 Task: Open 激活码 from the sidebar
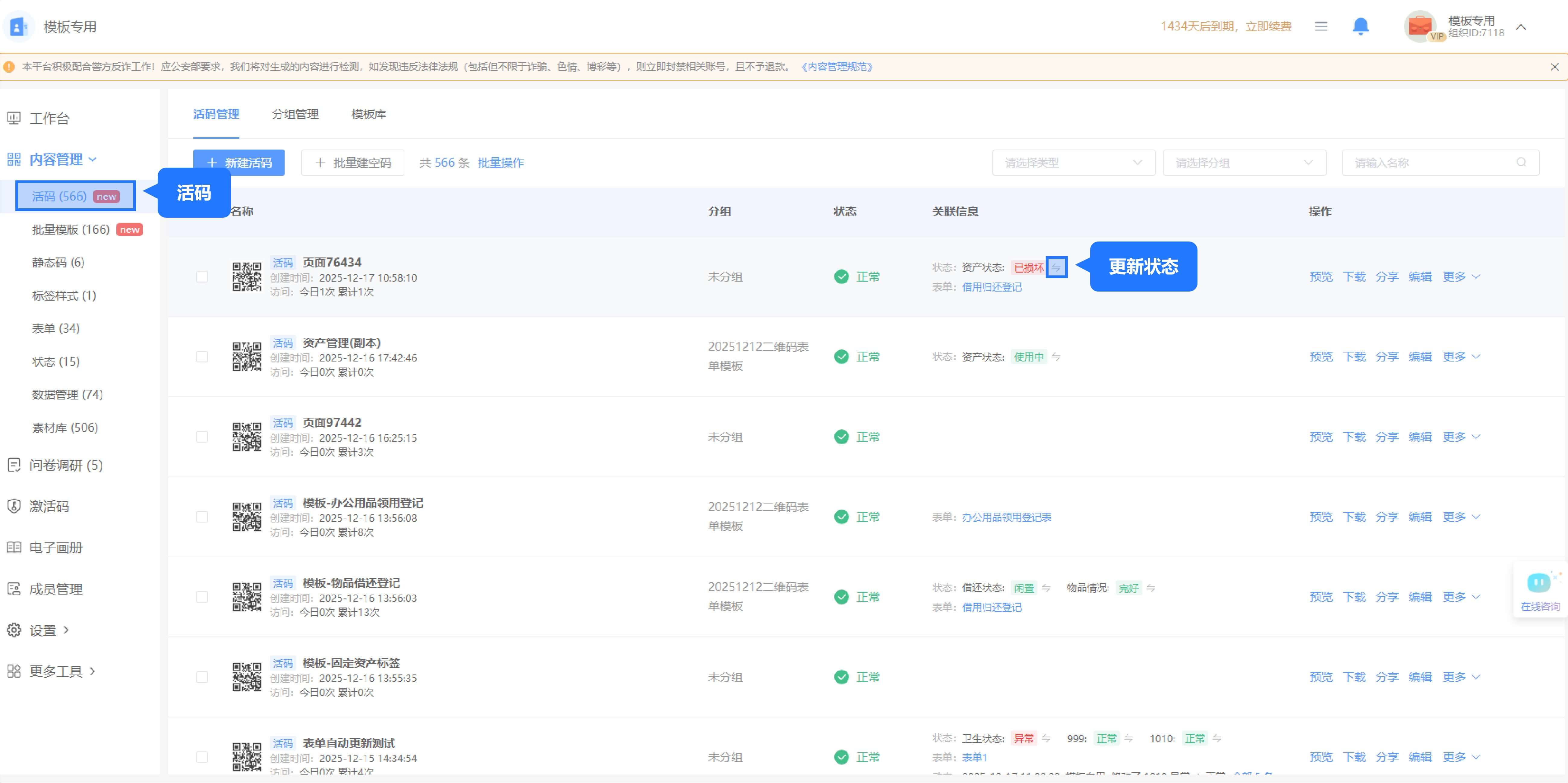[49, 506]
